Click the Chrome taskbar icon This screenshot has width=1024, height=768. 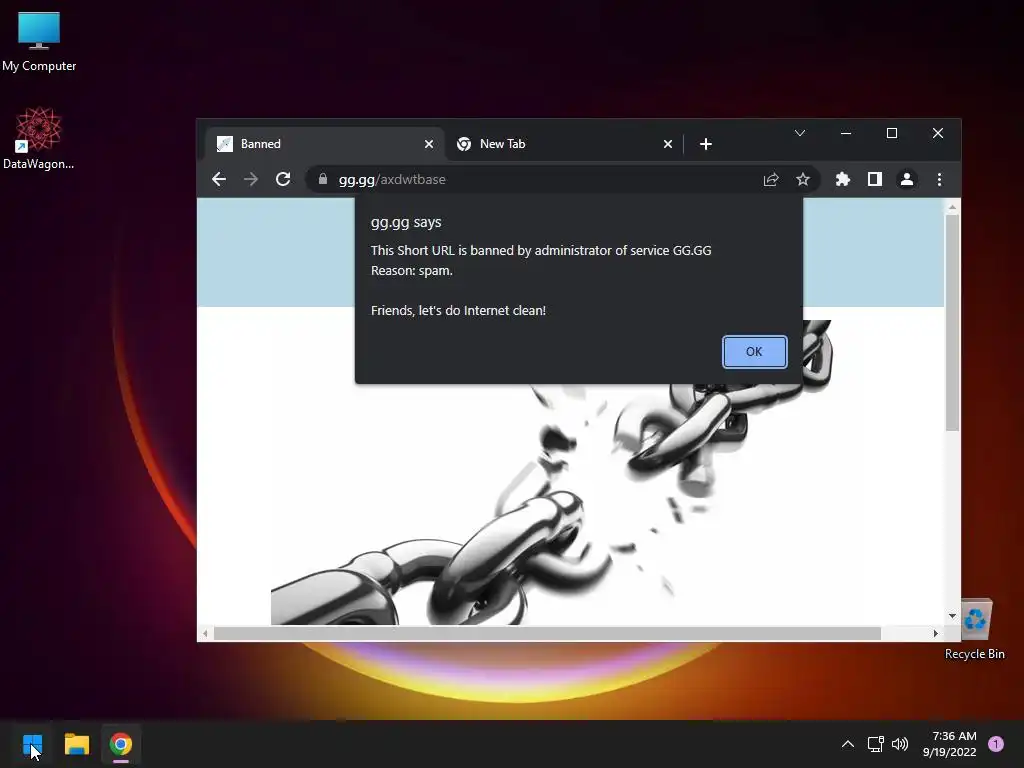tap(121, 744)
